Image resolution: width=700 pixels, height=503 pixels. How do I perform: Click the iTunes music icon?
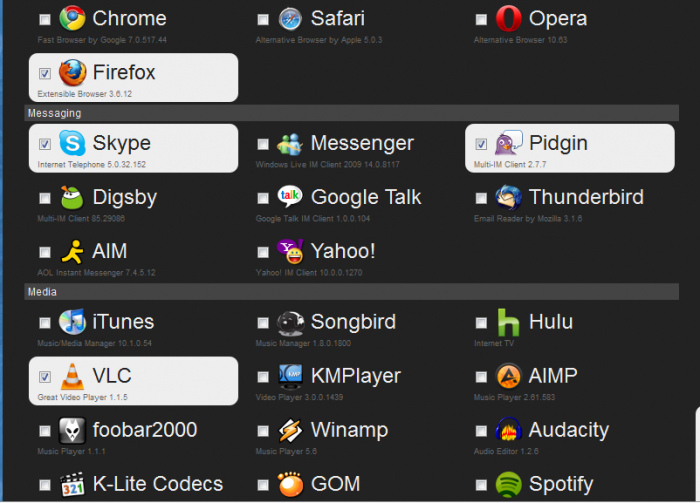70,322
